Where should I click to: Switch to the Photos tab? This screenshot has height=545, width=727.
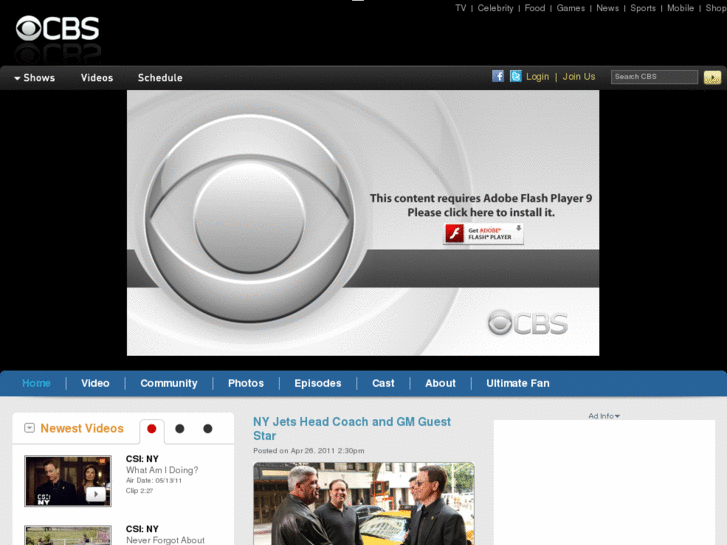(246, 383)
